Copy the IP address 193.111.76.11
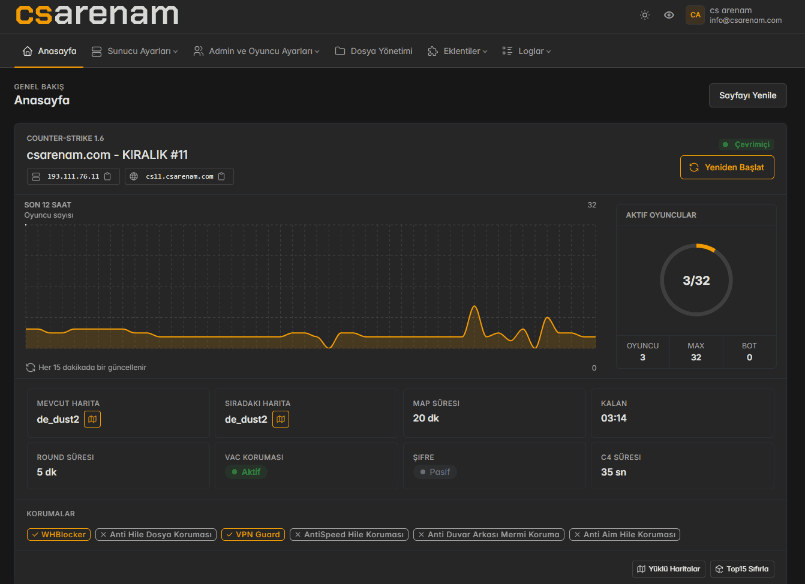 (x=108, y=177)
